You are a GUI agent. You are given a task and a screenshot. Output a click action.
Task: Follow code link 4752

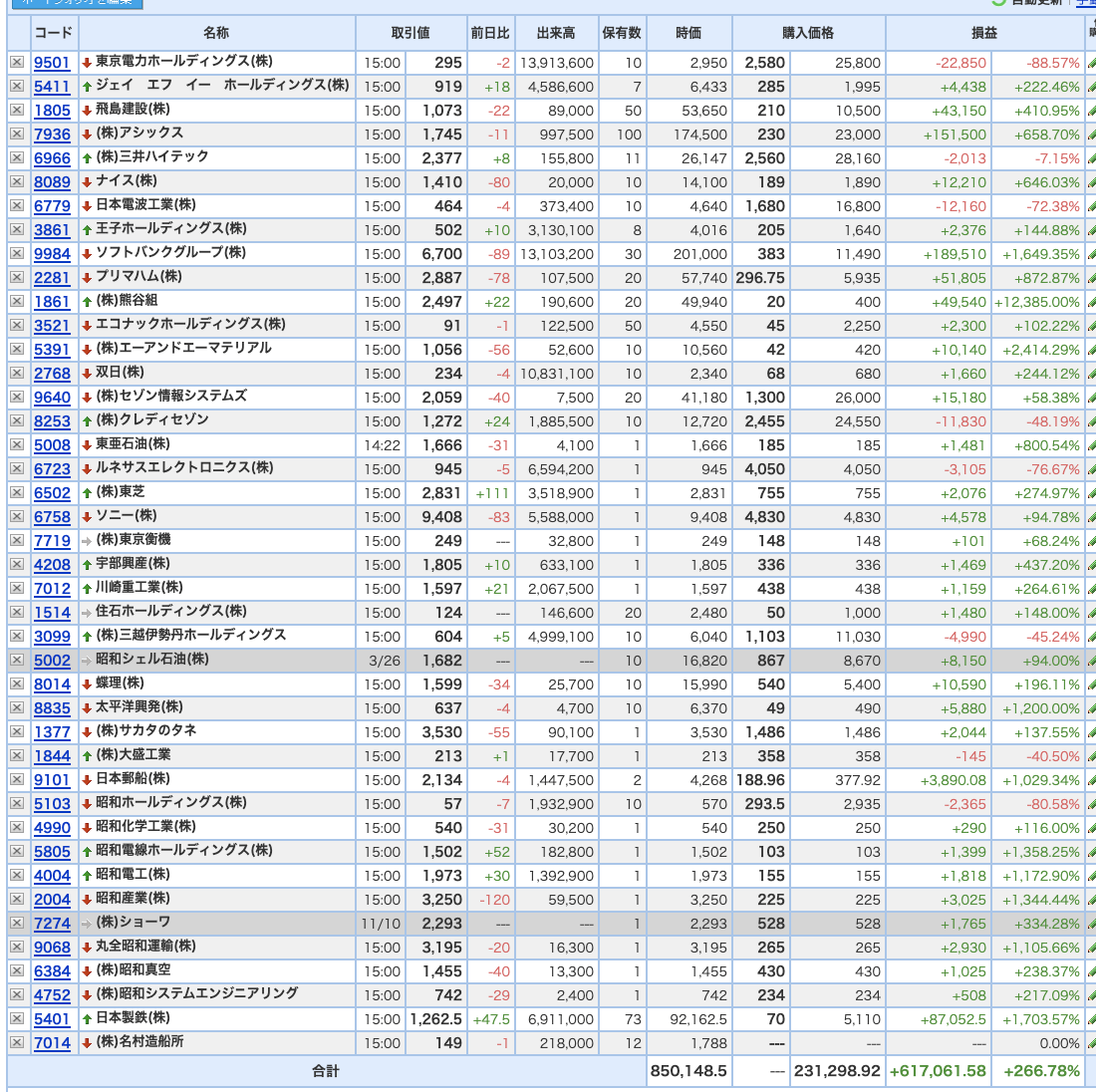click(x=53, y=994)
